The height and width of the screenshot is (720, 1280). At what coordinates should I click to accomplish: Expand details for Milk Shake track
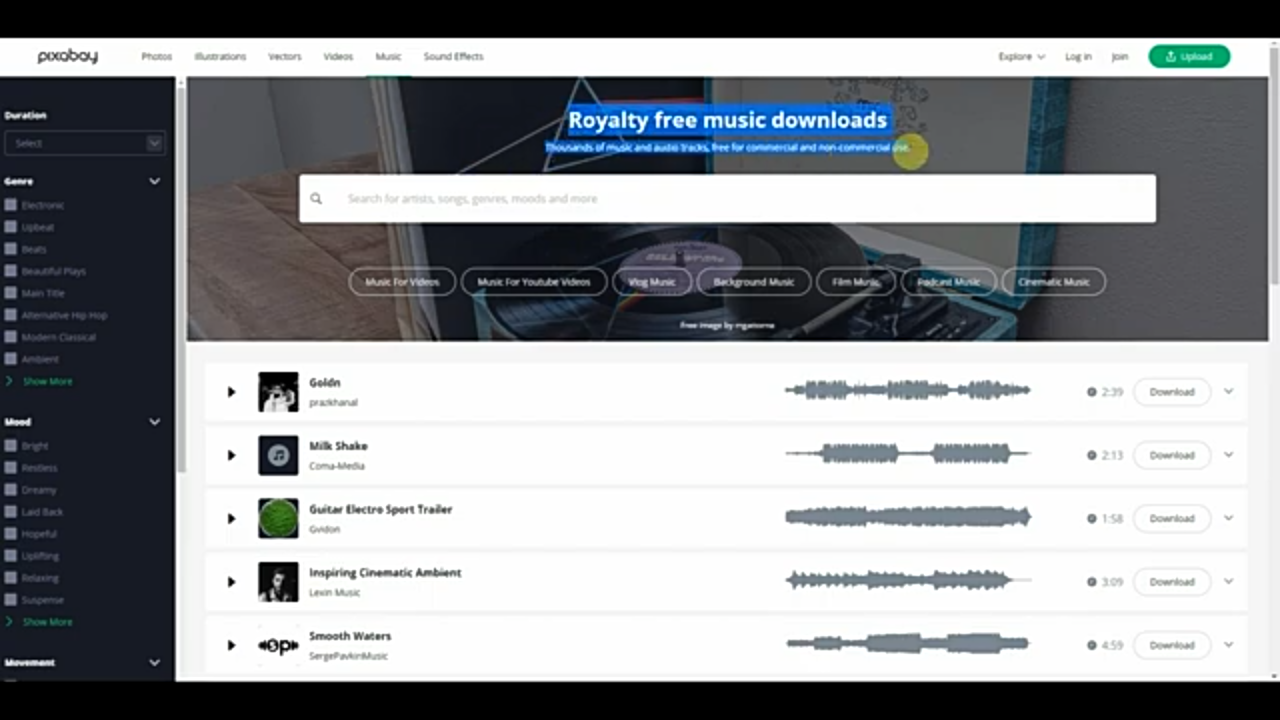1229,455
